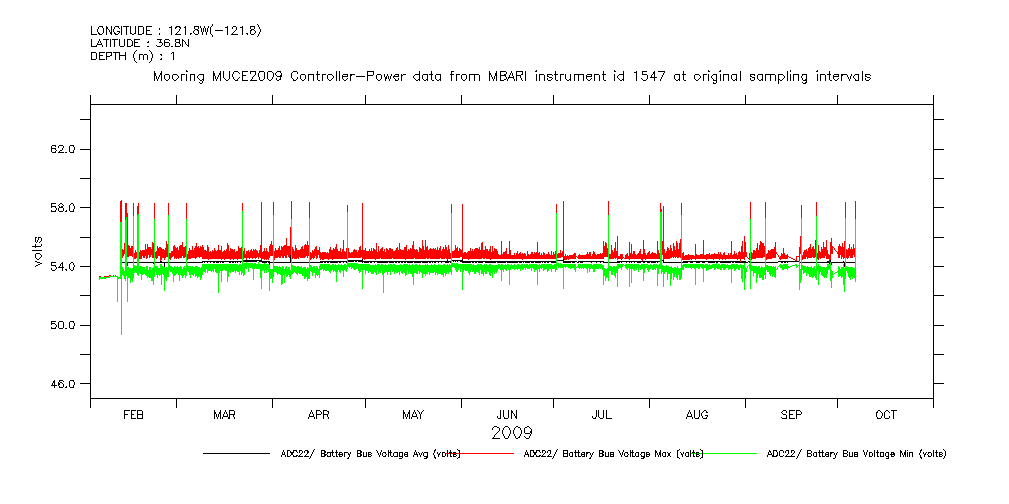The image size is (1009, 504).
Task: Select the MAR month axis label
Action: point(224,414)
